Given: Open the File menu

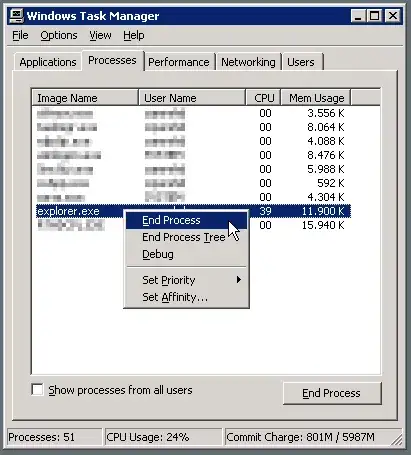Looking at the screenshot, I should [20, 35].
